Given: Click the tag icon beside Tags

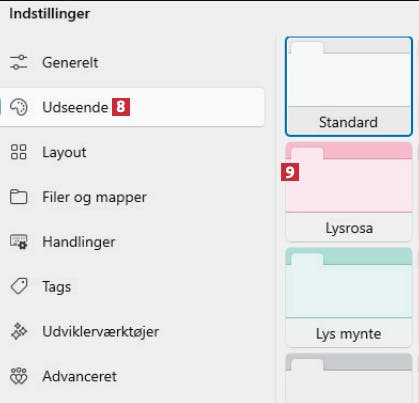Looking at the screenshot, I should tap(19, 287).
